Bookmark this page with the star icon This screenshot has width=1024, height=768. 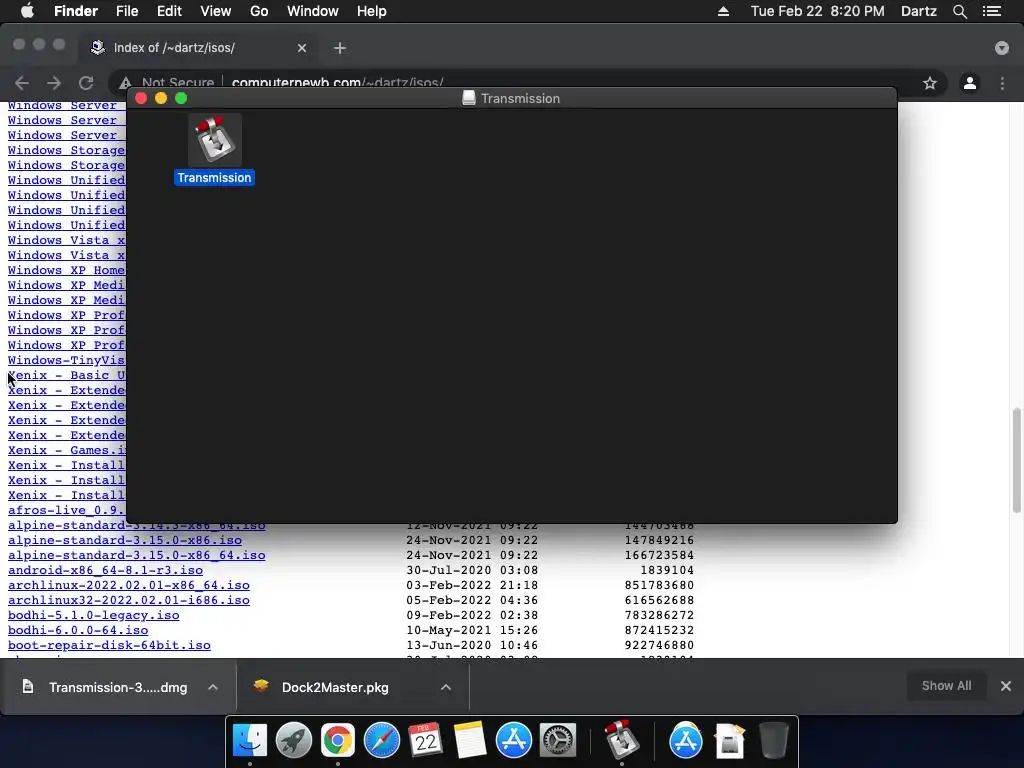pos(930,83)
